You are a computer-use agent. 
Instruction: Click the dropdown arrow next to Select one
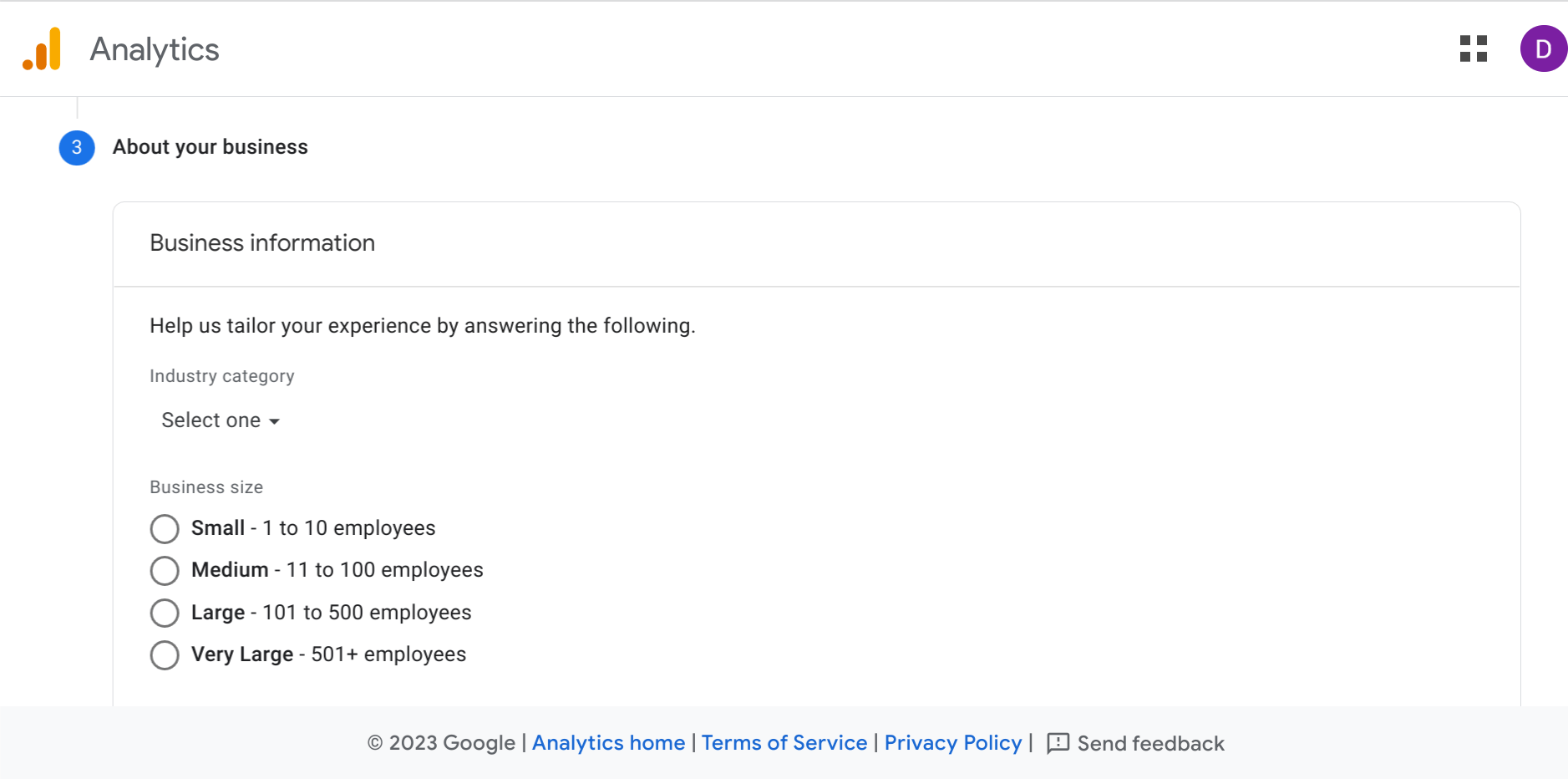click(276, 421)
